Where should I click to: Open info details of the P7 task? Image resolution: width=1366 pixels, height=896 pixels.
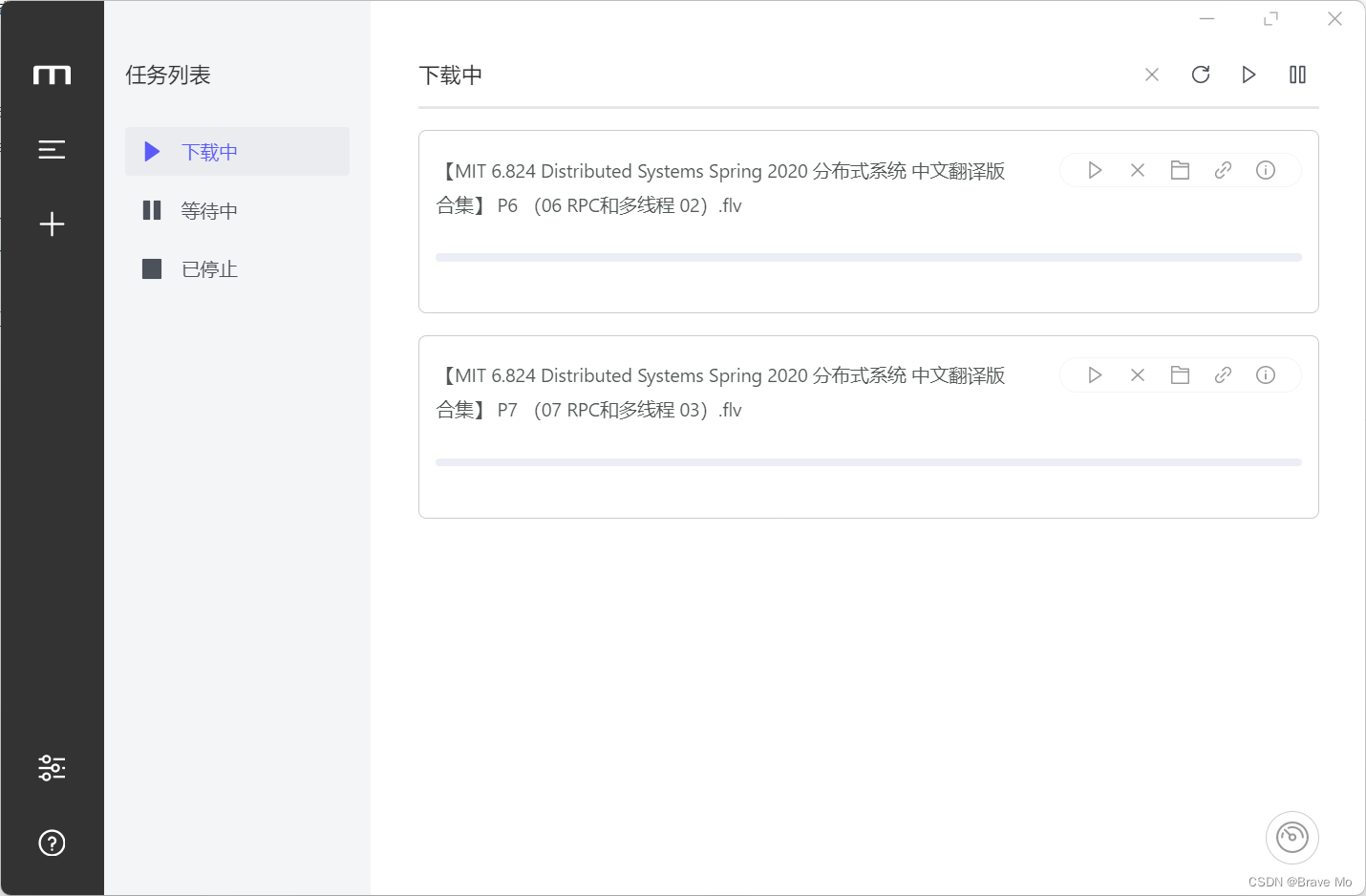coord(1266,374)
